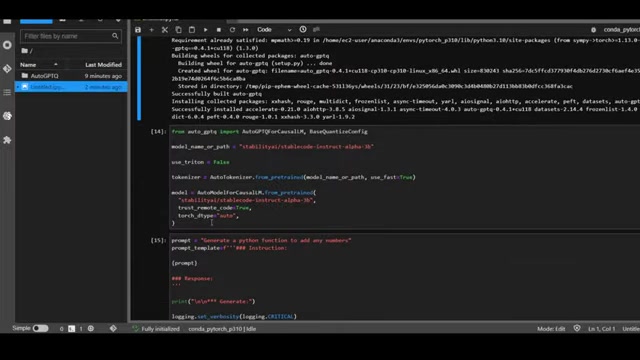Interrupt the kernel with the stop icon
Screen dimensions: 640x360
(219, 30)
